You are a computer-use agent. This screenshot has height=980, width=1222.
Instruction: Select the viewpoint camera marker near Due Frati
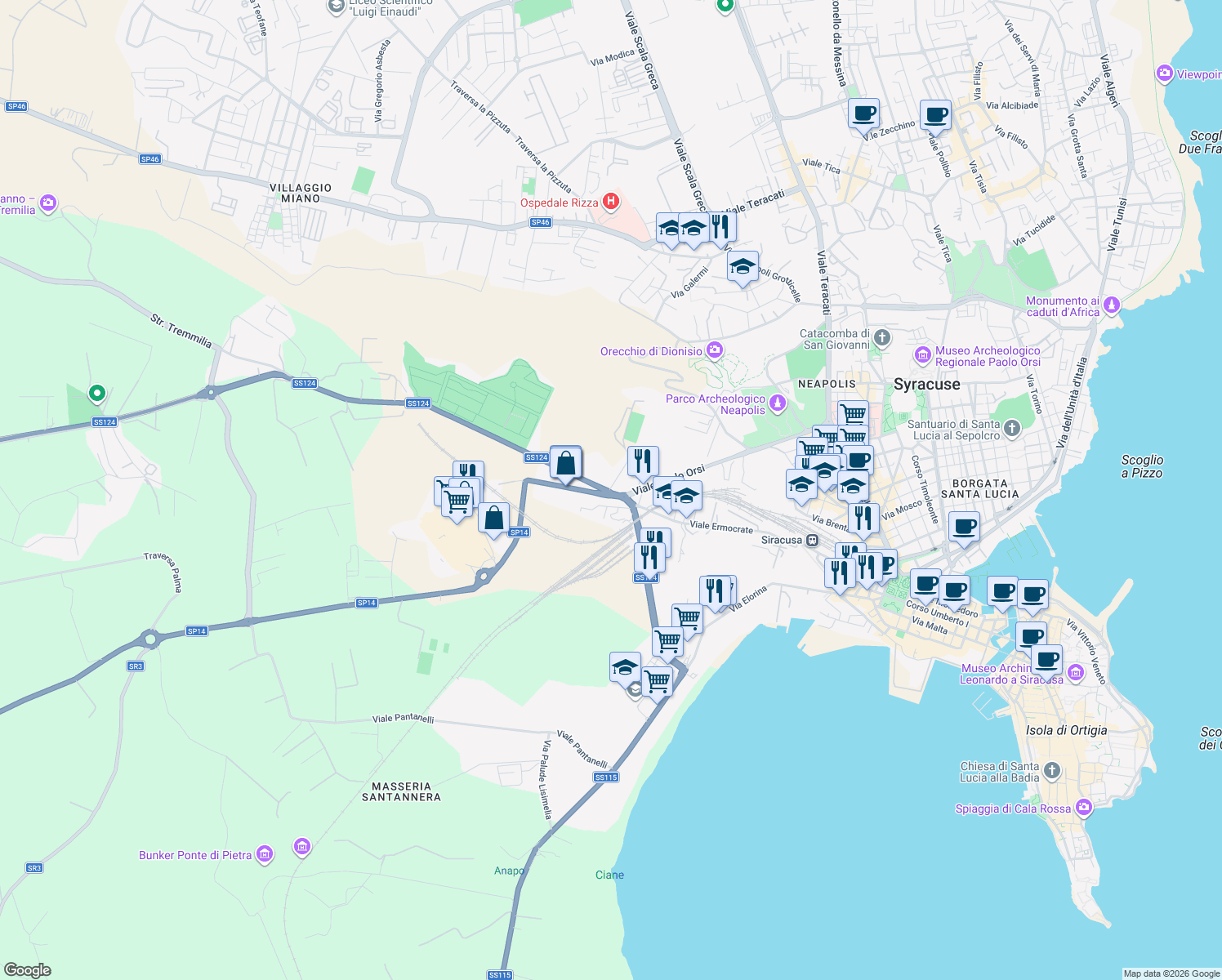coord(1166,73)
